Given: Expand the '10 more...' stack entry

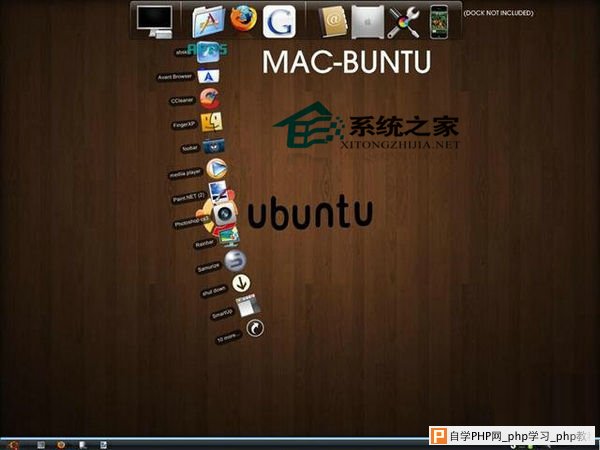Looking at the screenshot, I should (255, 328).
